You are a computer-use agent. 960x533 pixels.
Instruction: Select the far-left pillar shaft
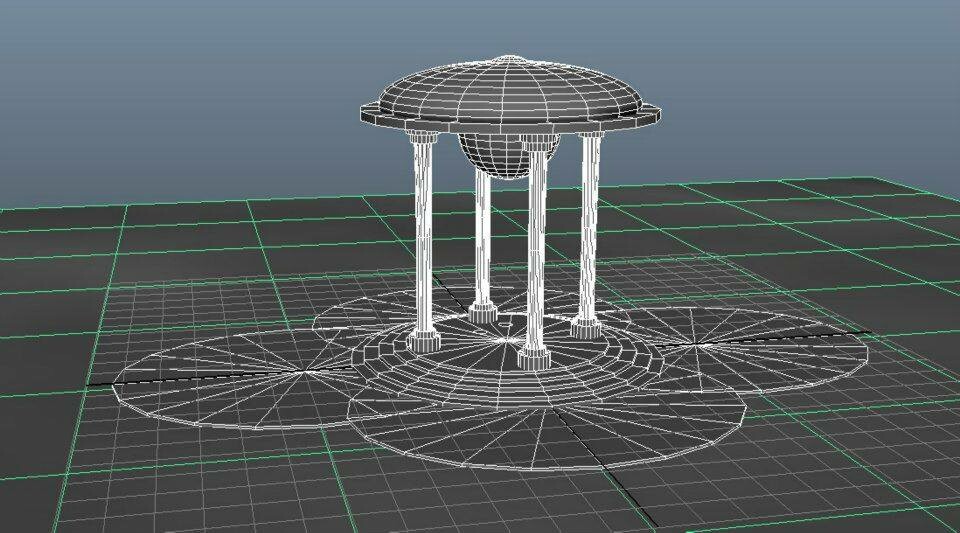pyautogui.click(x=423, y=239)
